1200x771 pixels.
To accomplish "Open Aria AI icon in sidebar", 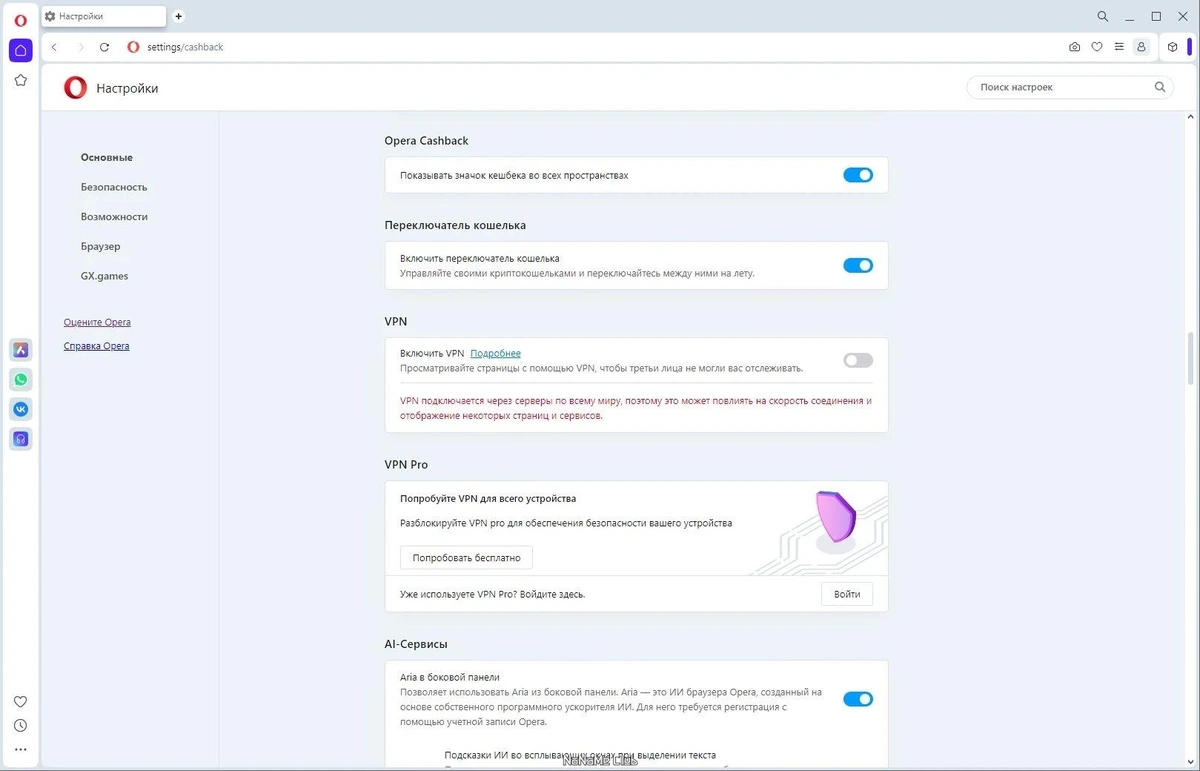I will [x=21, y=350].
